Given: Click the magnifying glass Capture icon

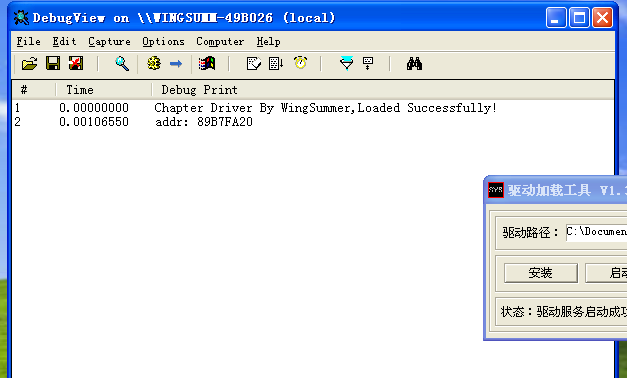Looking at the screenshot, I should pos(122,64).
